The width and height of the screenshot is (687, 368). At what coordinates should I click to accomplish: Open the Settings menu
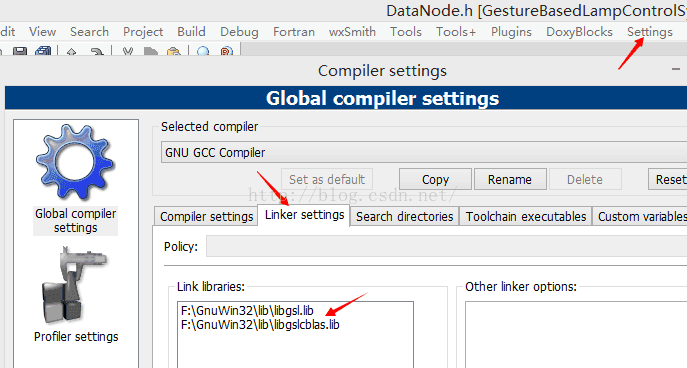click(650, 32)
